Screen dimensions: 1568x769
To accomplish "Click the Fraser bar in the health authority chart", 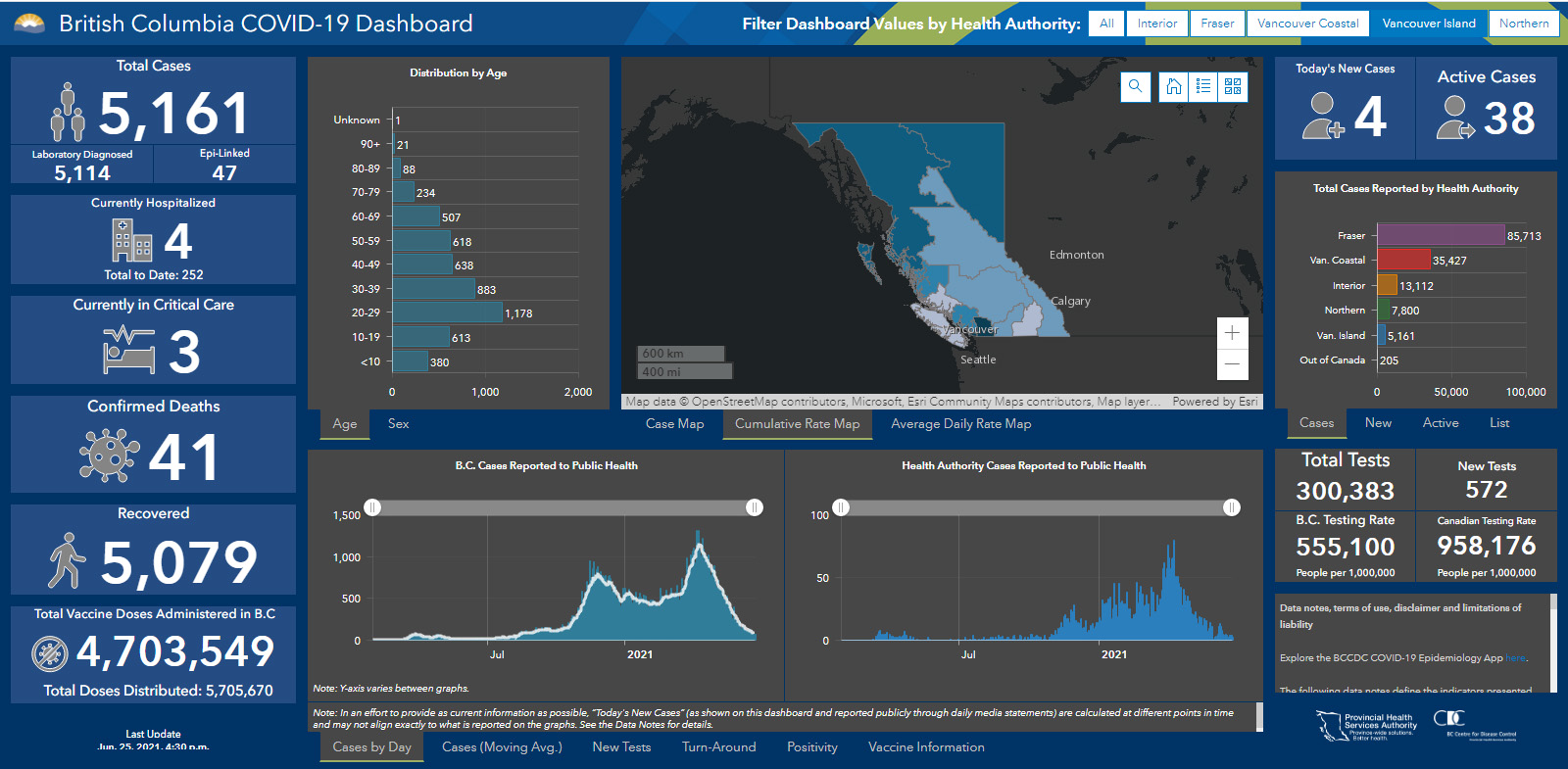I will (1441, 235).
